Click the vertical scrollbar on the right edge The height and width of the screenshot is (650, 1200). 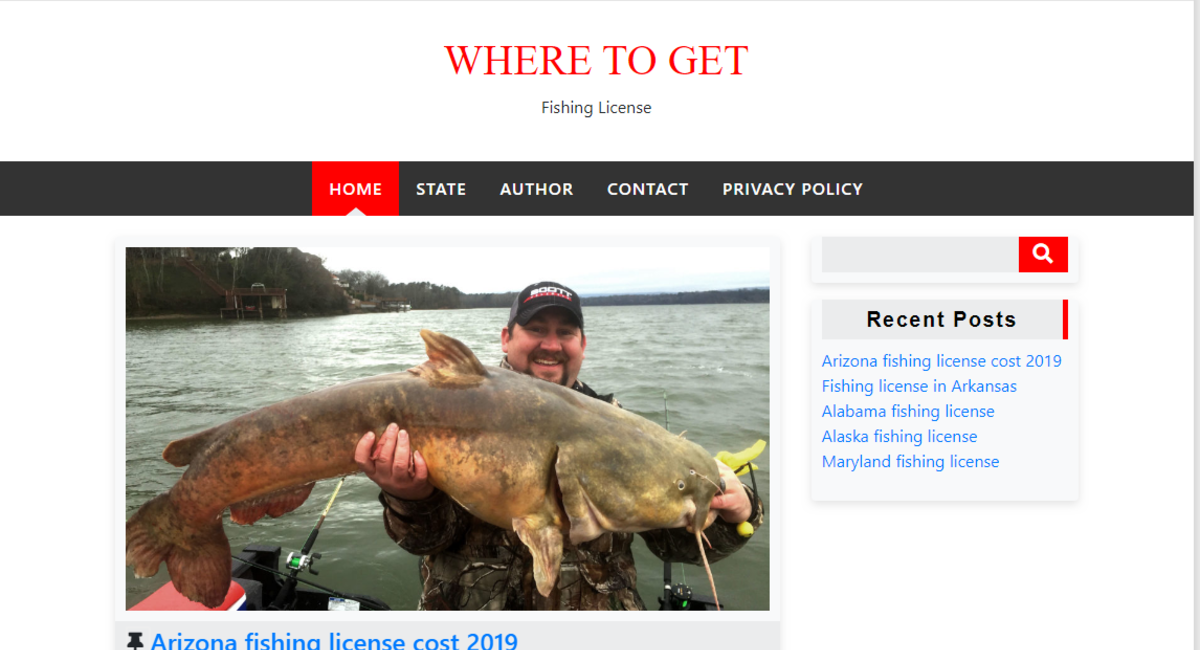(1197, 325)
